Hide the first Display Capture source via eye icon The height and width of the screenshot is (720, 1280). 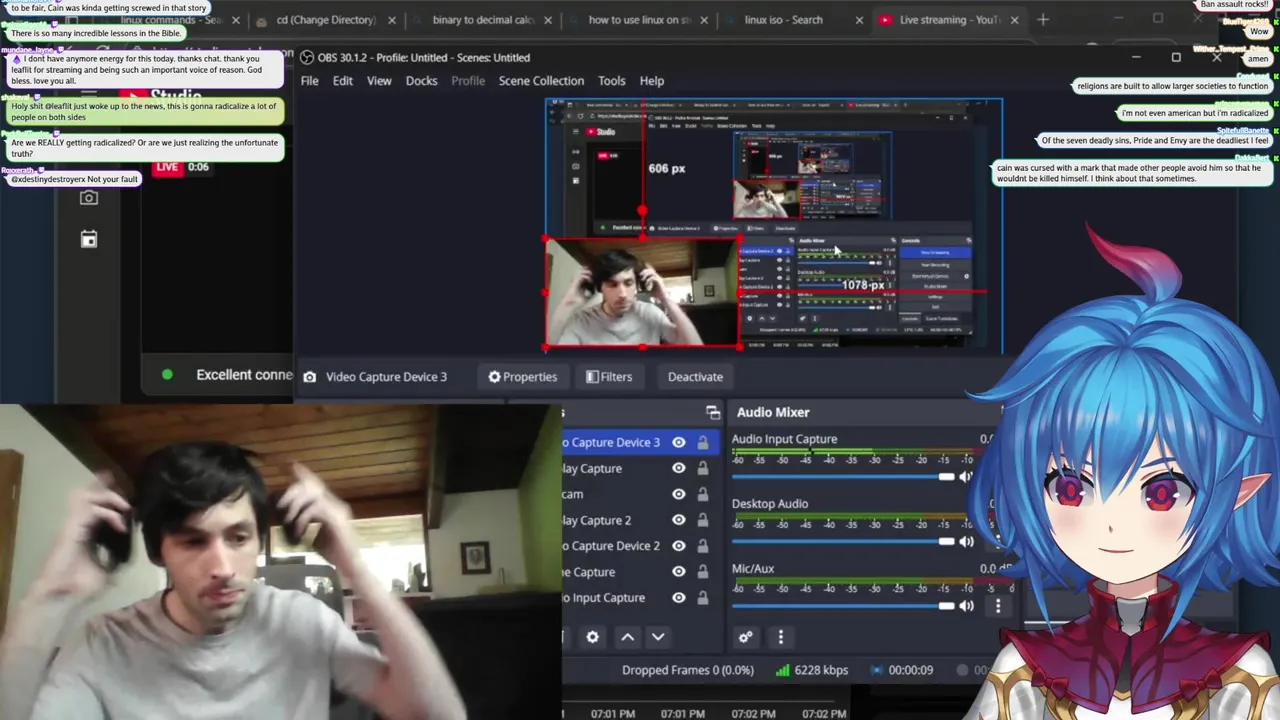[679, 468]
